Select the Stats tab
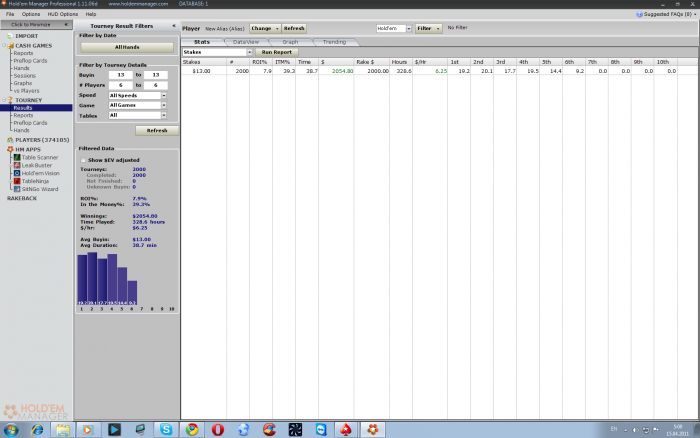The height and width of the screenshot is (438, 700). coord(202,42)
